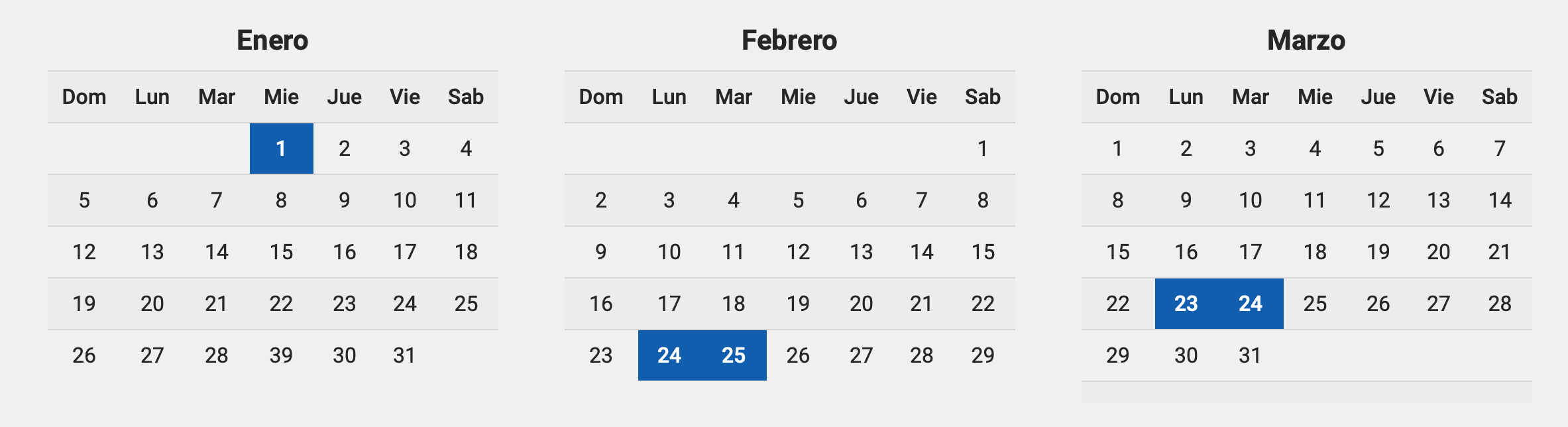Select day 29 in Febrero

[x=983, y=355]
